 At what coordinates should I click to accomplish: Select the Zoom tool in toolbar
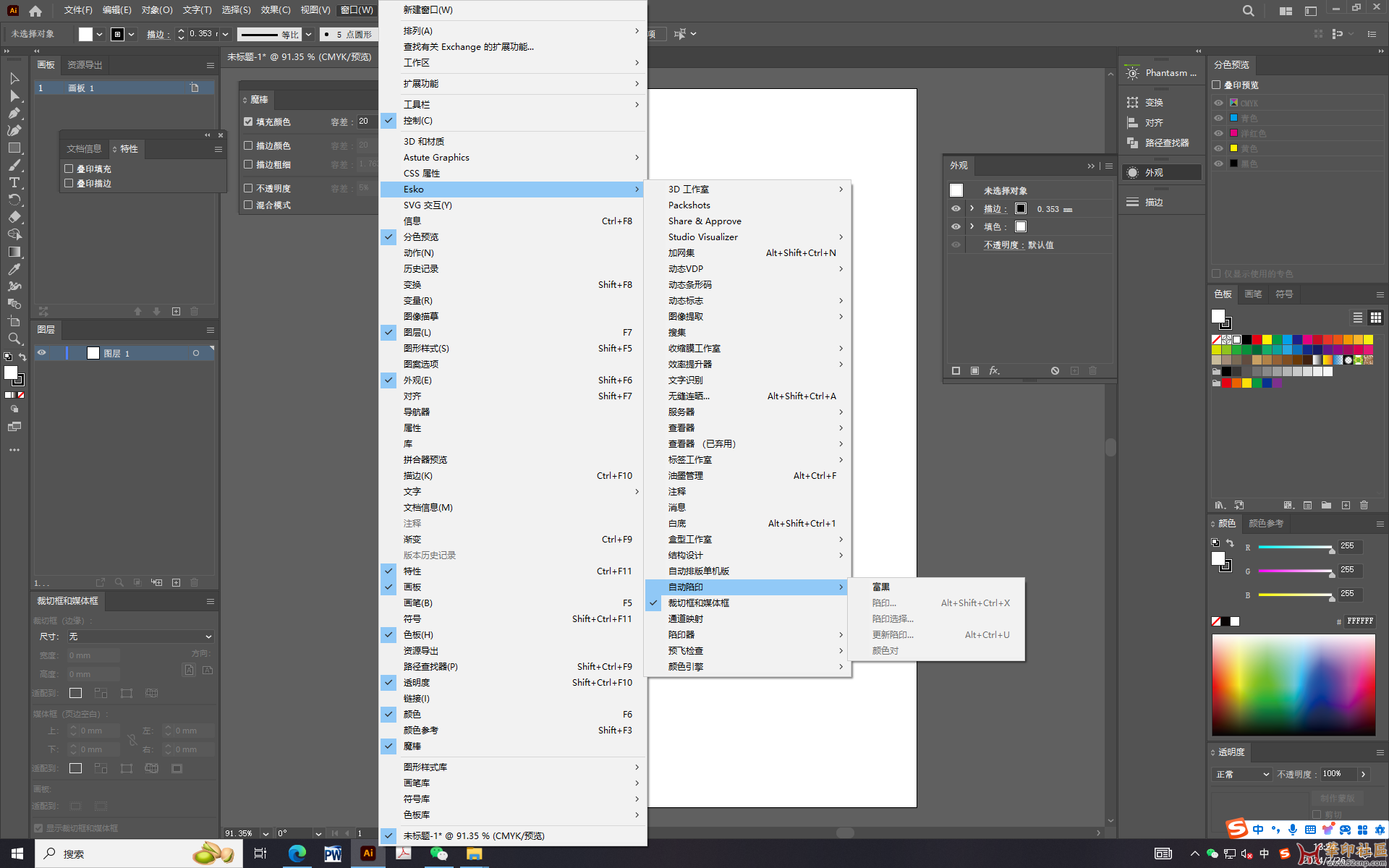click(14, 339)
